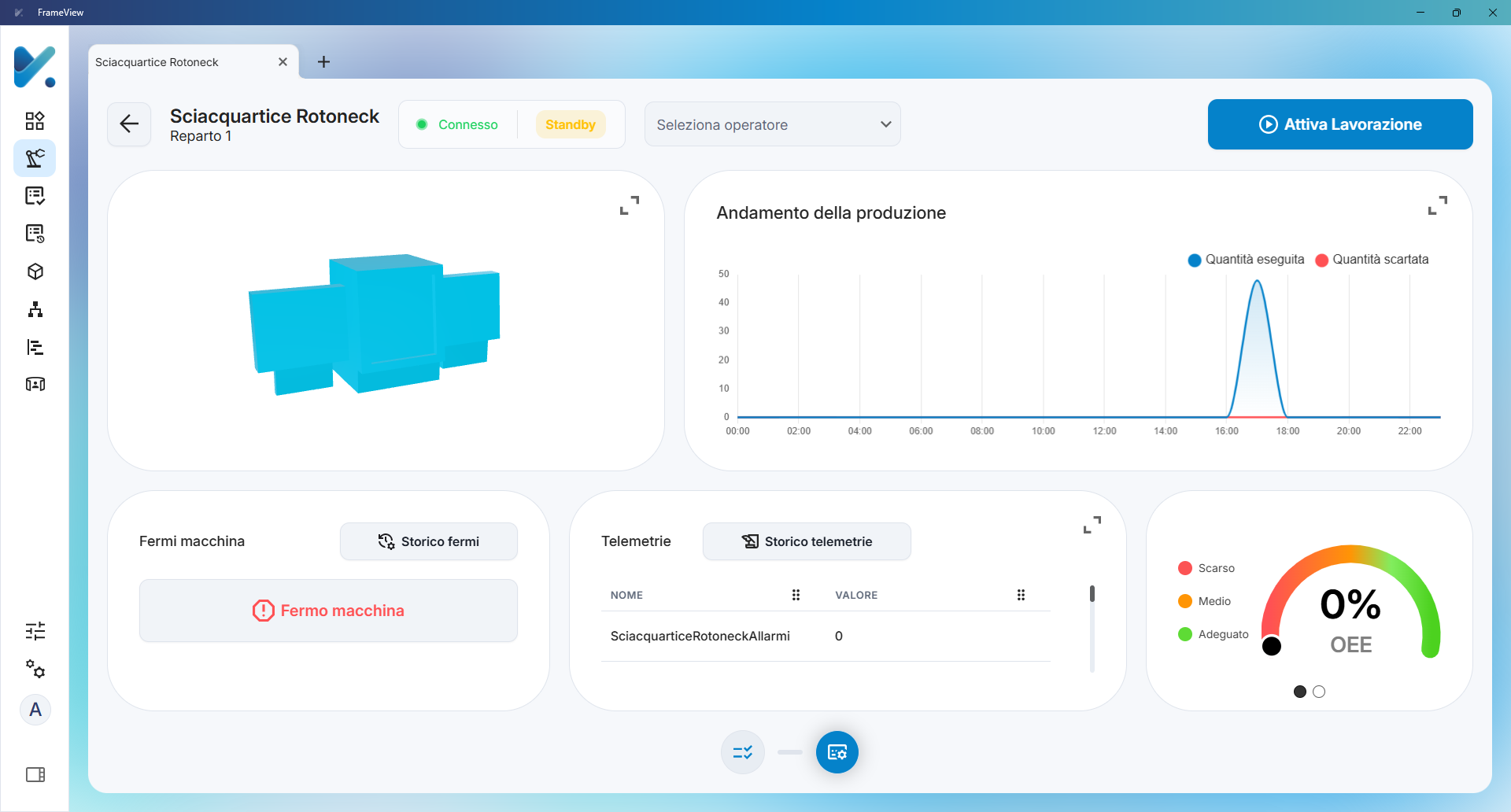Switch to dashboard settings view at bottom
Viewport: 1511px width, 812px height.
[x=837, y=752]
